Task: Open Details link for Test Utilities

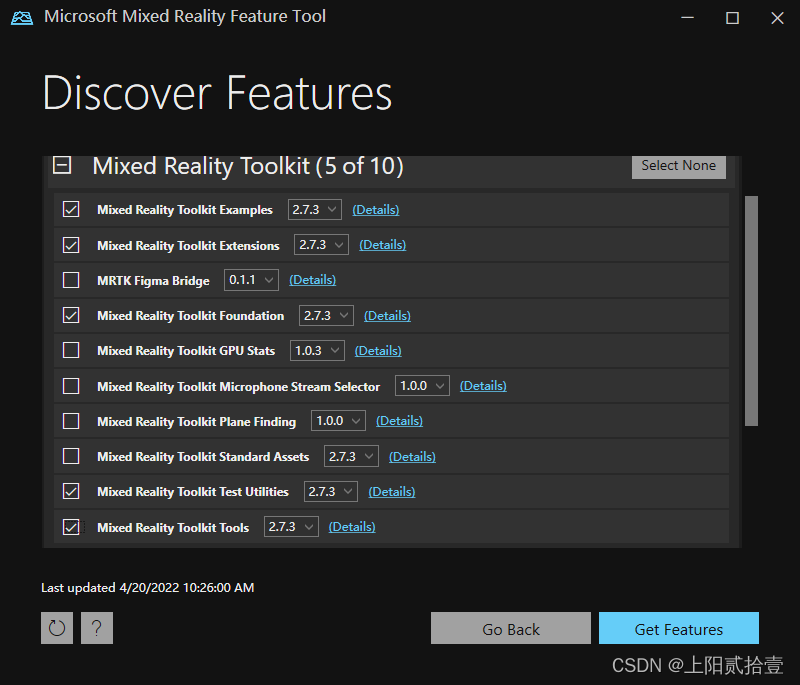Action: (392, 492)
